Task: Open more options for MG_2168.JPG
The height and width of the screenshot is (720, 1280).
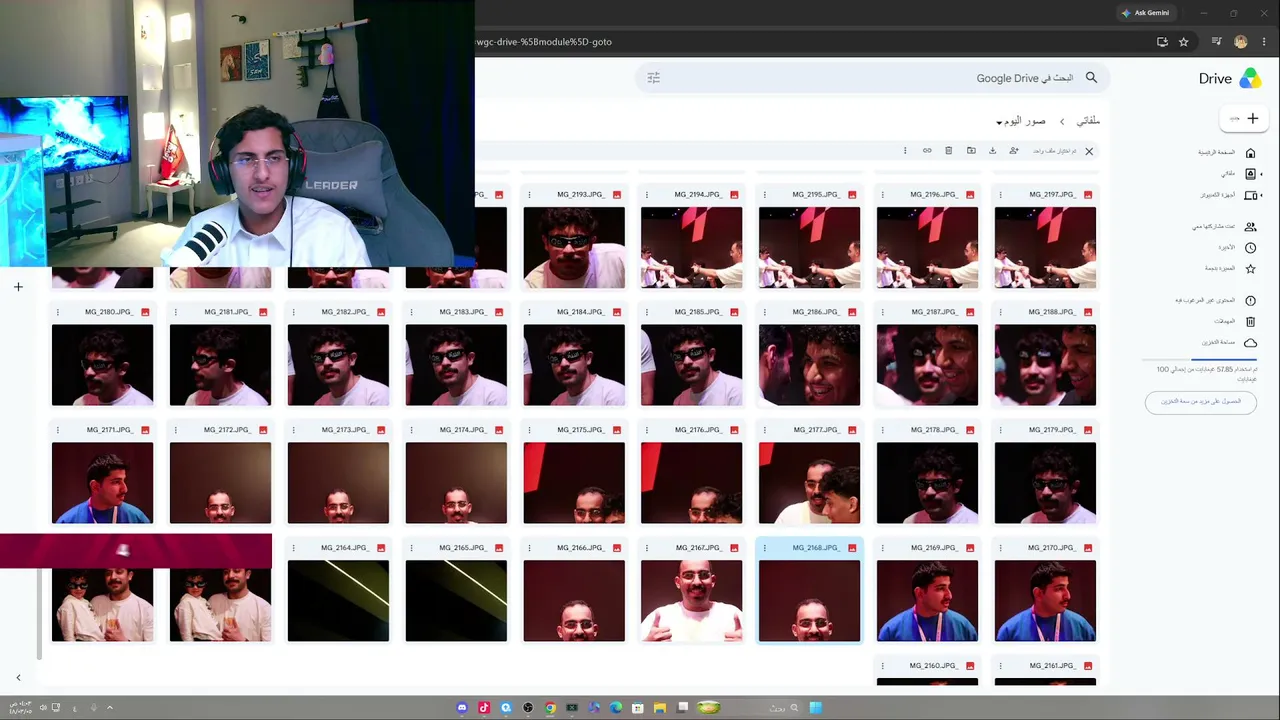Action: (x=765, y=548)
